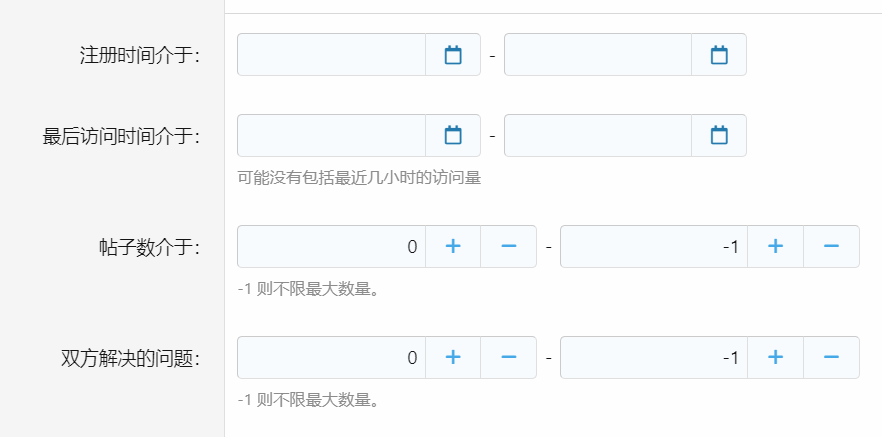Open calendar for registration end date
This screenshot has width=882, height=437.
click(x=719, y=55)
